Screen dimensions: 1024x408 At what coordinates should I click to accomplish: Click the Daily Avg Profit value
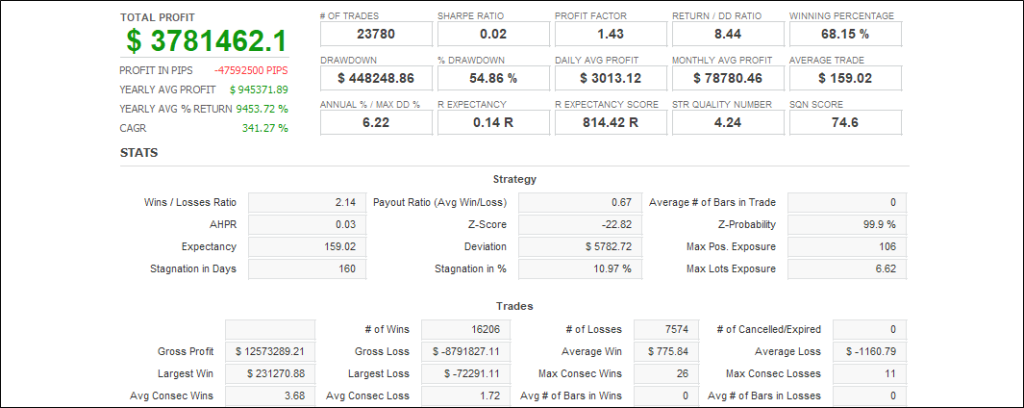[610, 78]
